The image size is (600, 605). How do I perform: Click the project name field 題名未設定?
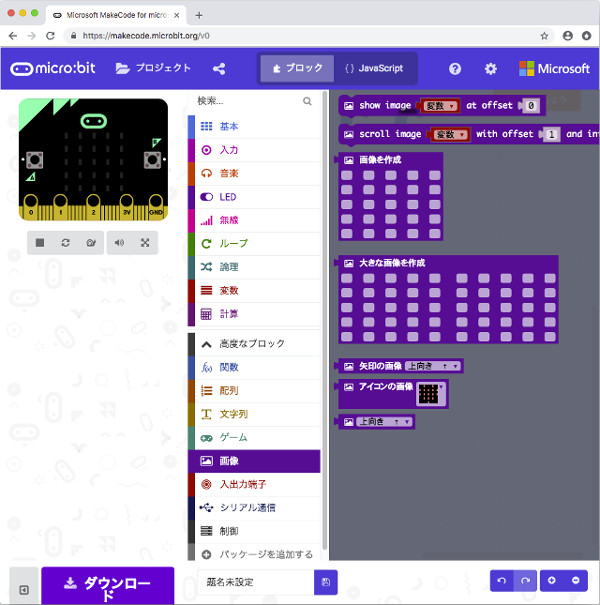(x=254, y=582)
